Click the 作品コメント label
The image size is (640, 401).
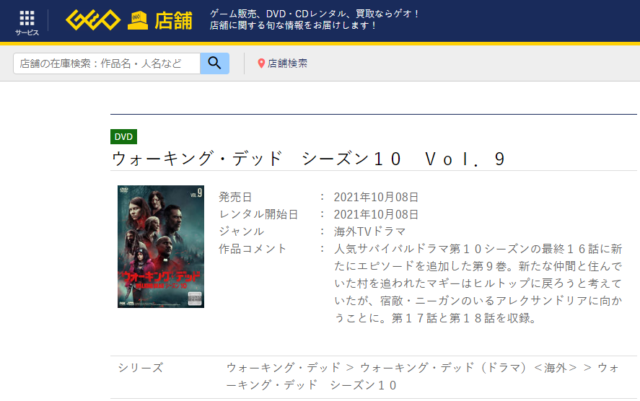pos(253,249)
